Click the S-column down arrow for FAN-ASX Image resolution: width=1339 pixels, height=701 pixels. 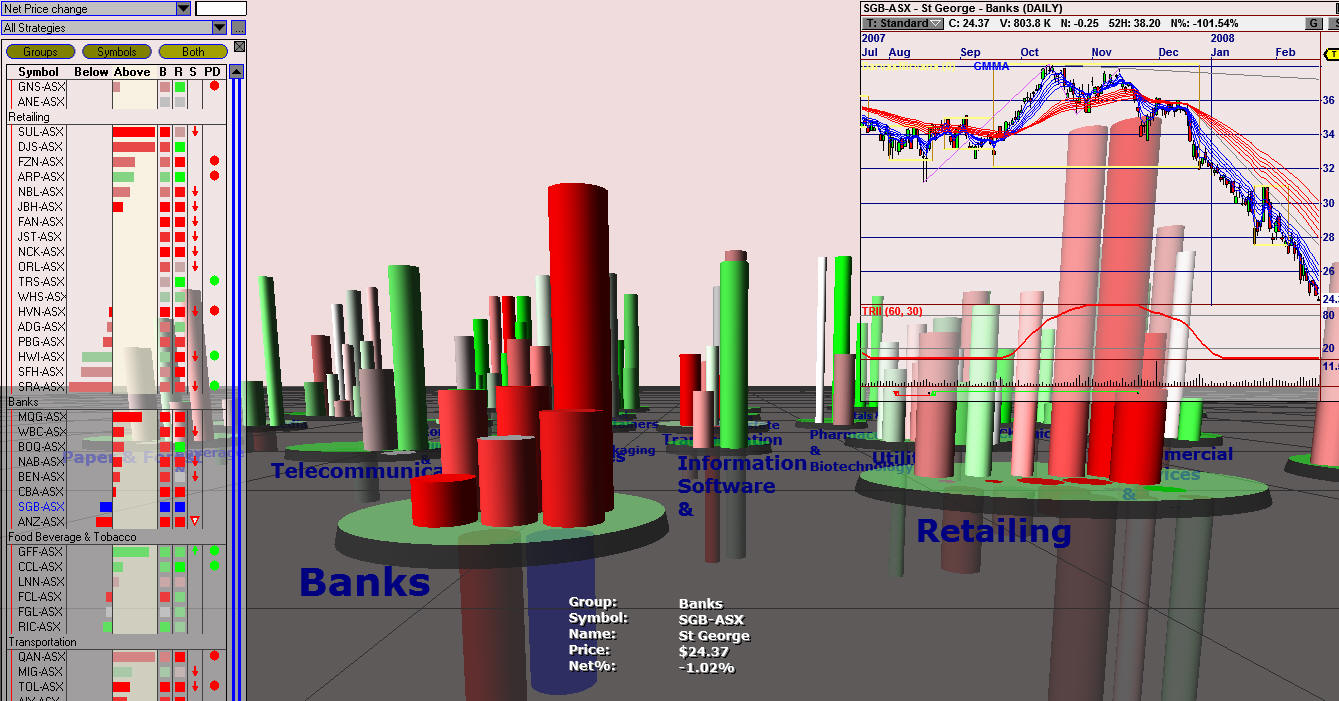click(x=195, y=222)
